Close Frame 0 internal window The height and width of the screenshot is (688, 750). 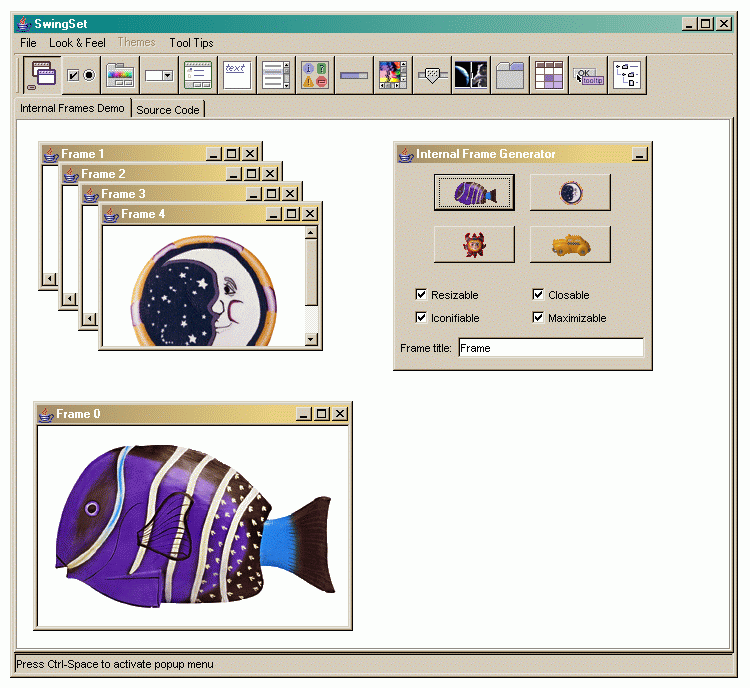(340, 414)
